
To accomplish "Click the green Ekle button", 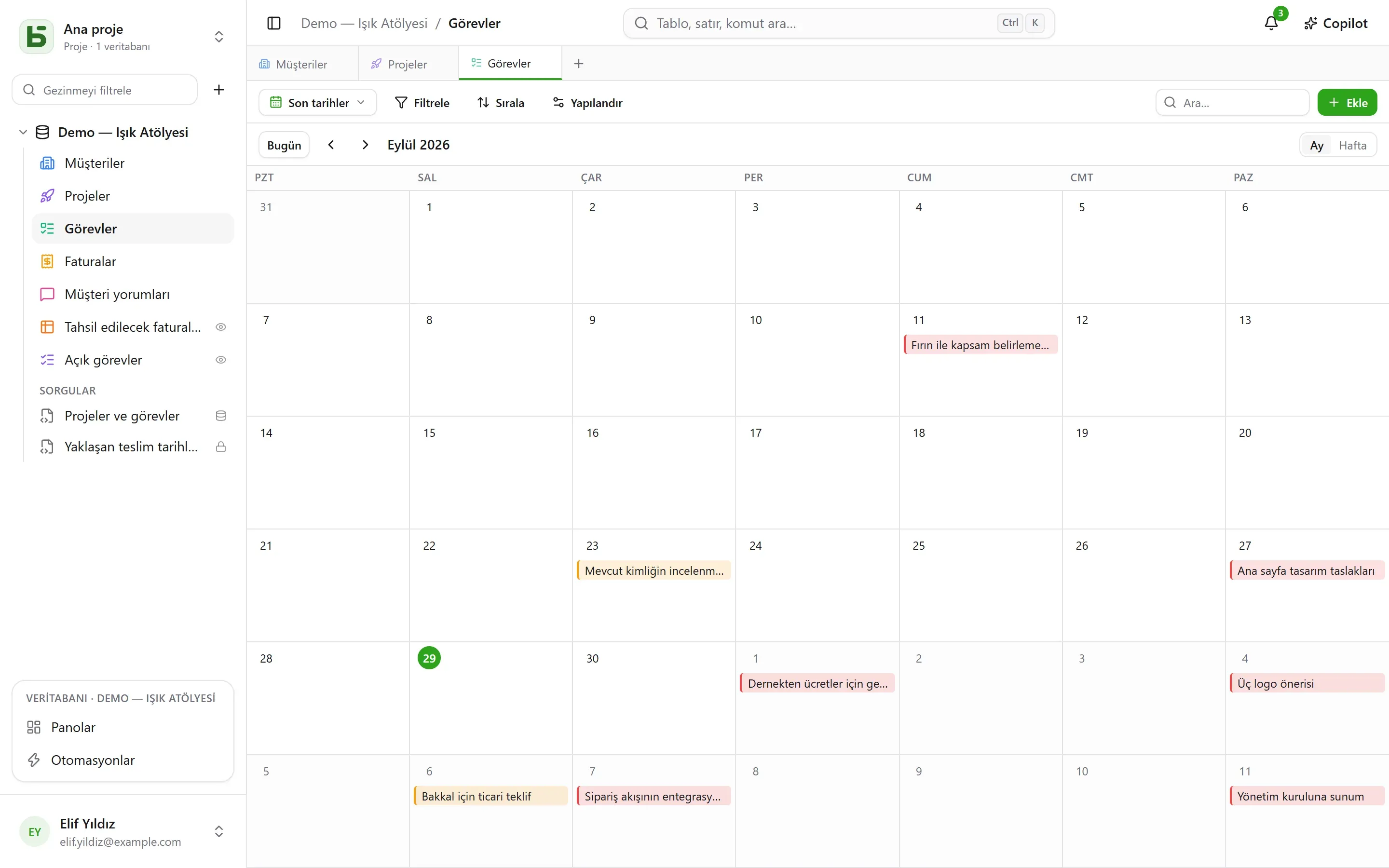I will pyautogui.click(x=1347, y=102).
